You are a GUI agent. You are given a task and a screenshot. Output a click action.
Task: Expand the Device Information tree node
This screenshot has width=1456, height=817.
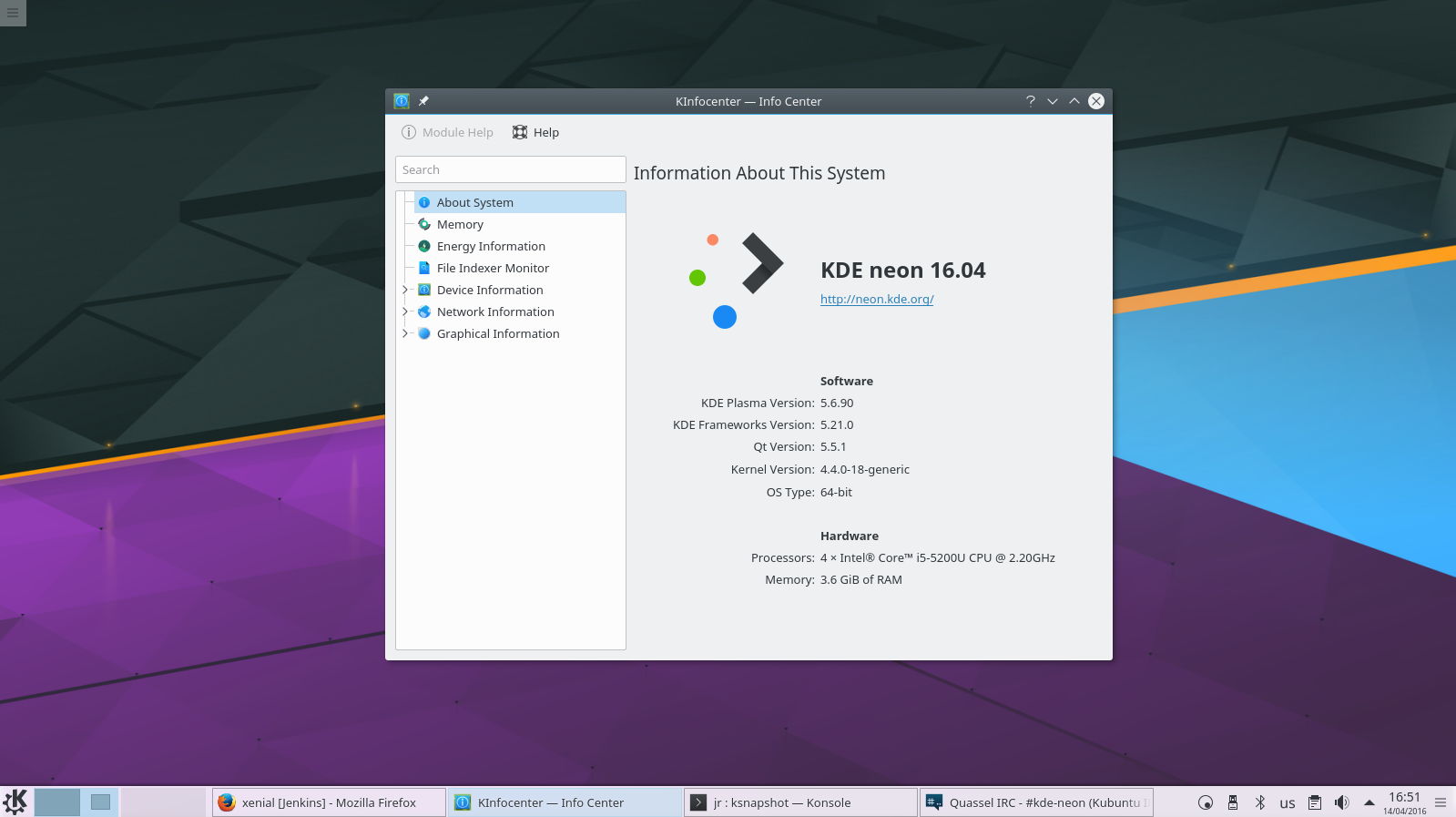click(x=405, y=290)
